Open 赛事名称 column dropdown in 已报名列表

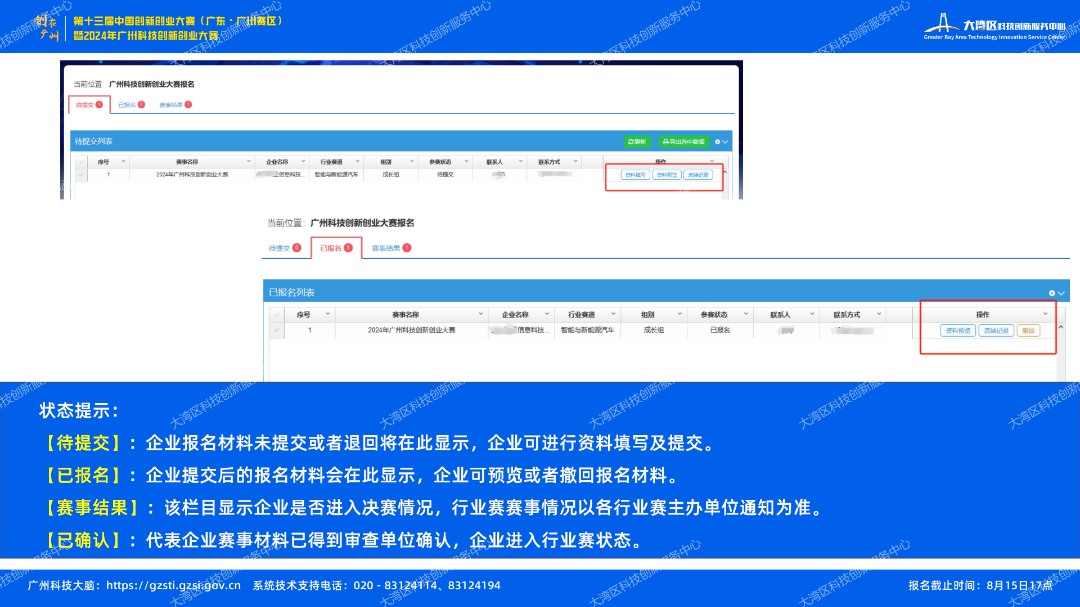(x=481, y=314)
